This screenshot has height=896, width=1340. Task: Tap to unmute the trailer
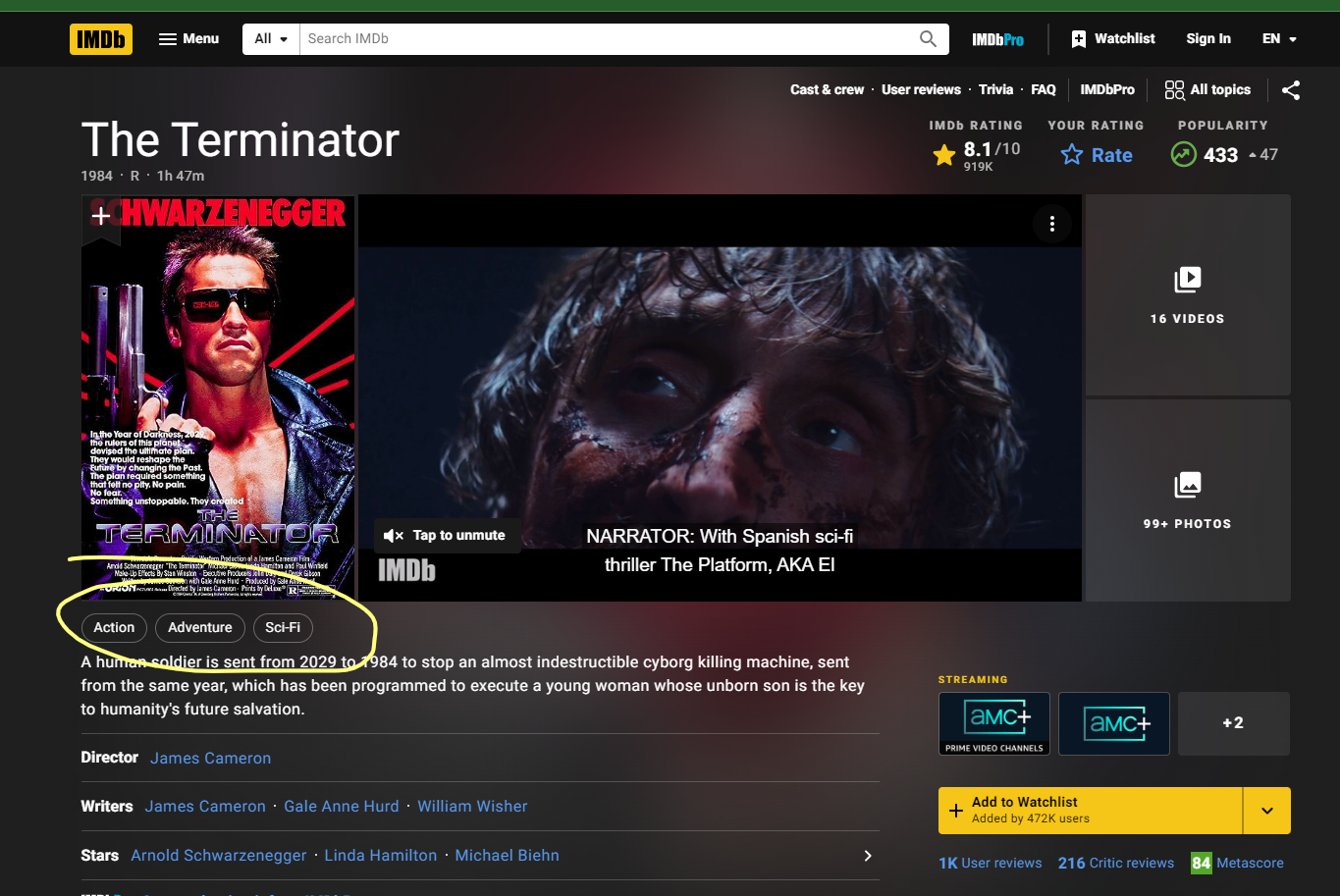pos(448,535)
